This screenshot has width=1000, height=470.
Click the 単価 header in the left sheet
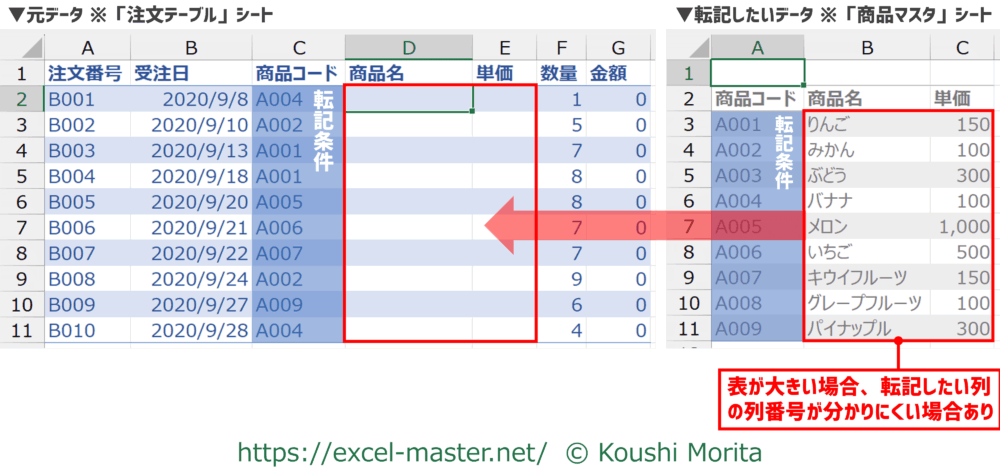coord(505,73)
